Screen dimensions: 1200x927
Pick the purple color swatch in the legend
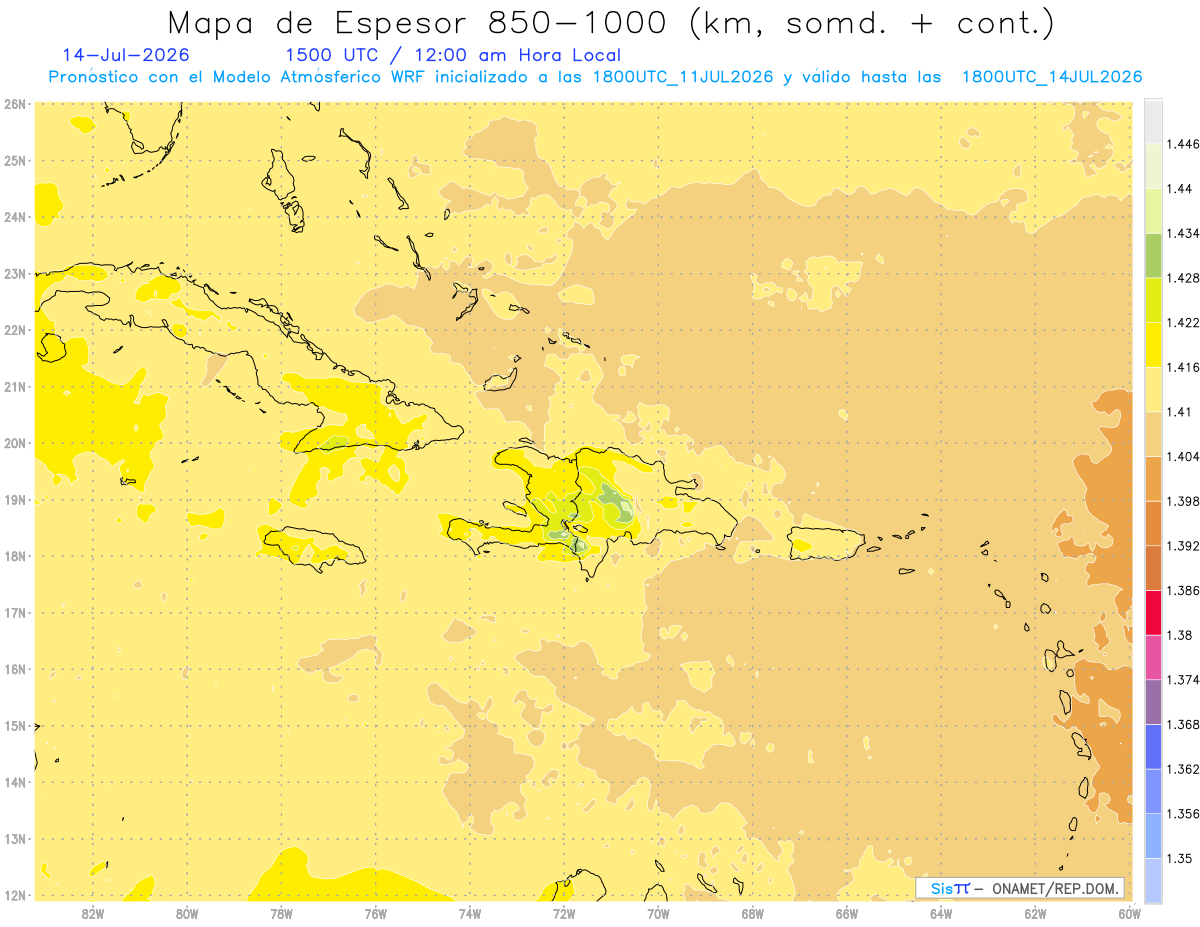click(1153, 702)
